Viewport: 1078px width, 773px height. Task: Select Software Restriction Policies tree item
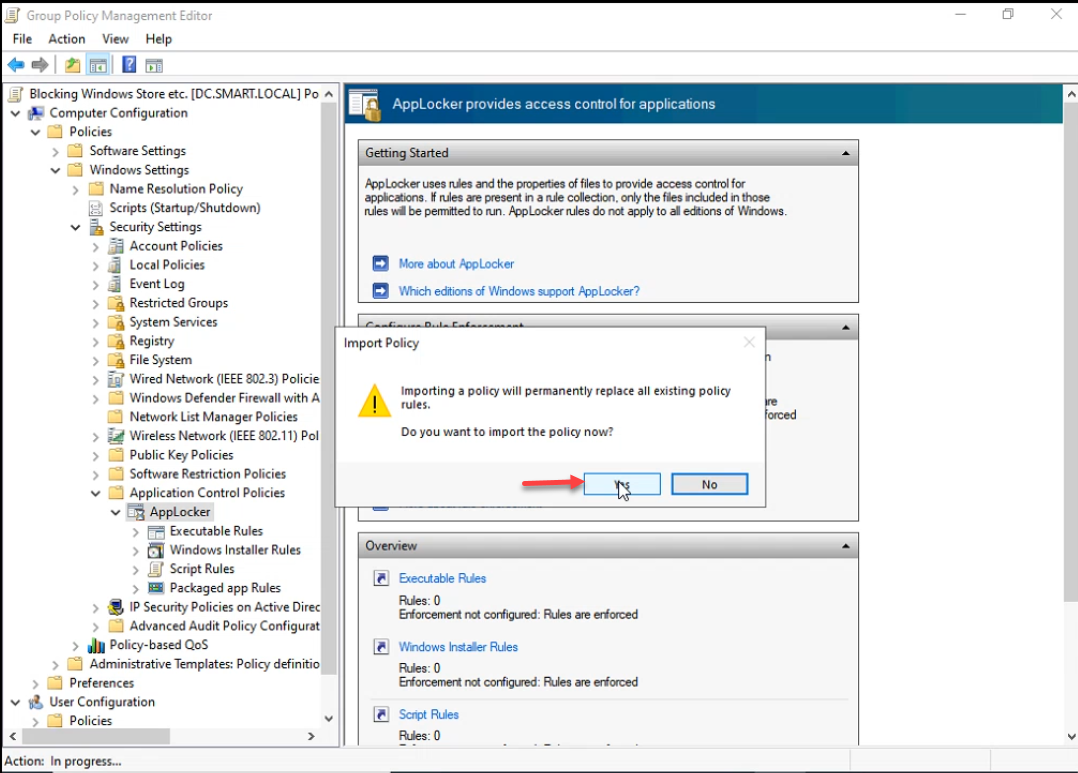[207, 474]
